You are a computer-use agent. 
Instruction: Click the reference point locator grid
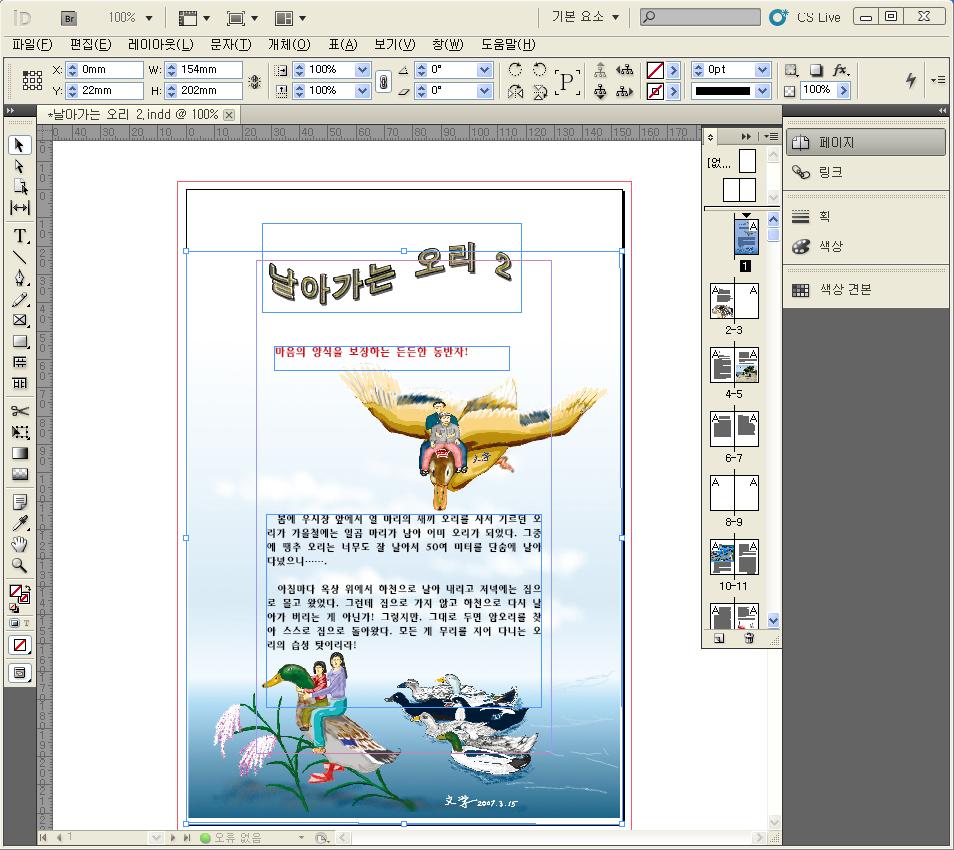click(32, 80)
